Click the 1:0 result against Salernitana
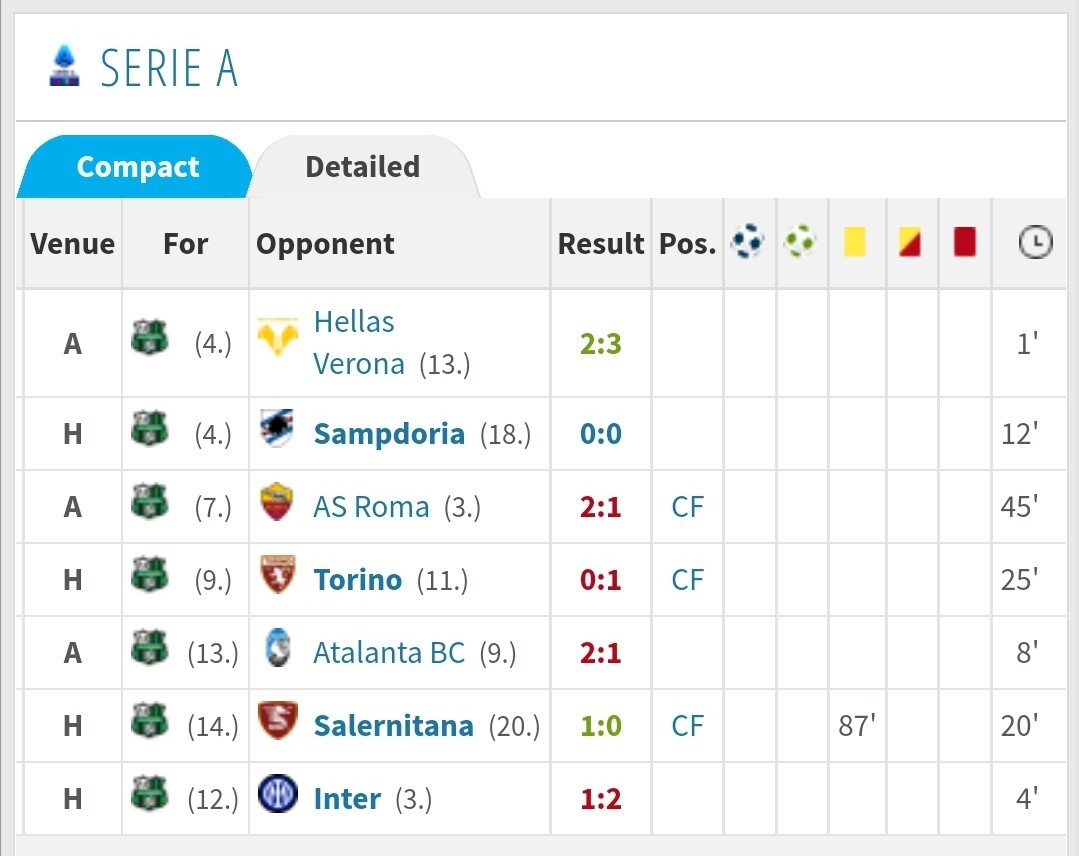1079x856 pixels. pyautogui.click(x=601, y=726)
